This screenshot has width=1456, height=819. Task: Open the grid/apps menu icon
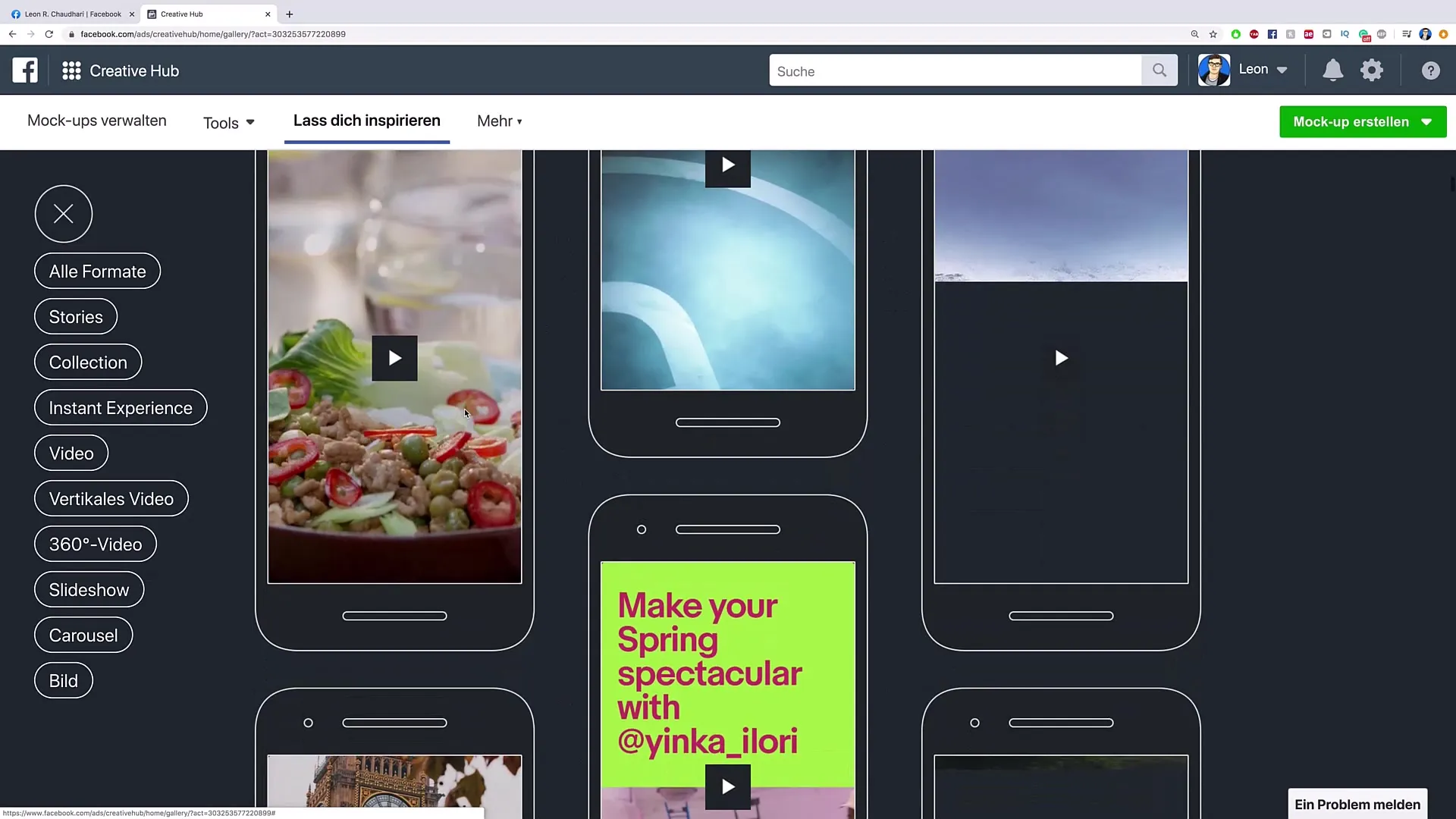tap(71, 70)
